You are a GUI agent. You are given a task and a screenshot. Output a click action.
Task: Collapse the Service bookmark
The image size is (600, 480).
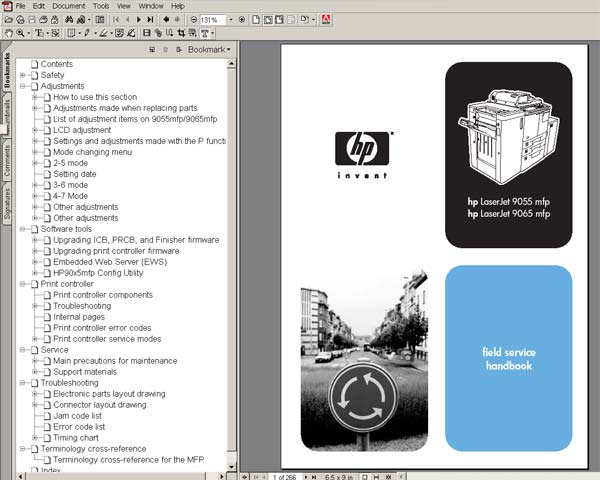[x=23, y=350]
